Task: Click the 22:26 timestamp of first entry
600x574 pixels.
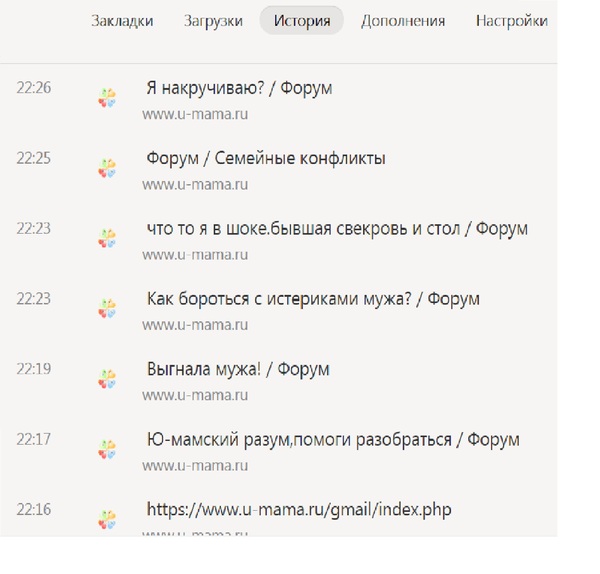Action: coord(33,88)
